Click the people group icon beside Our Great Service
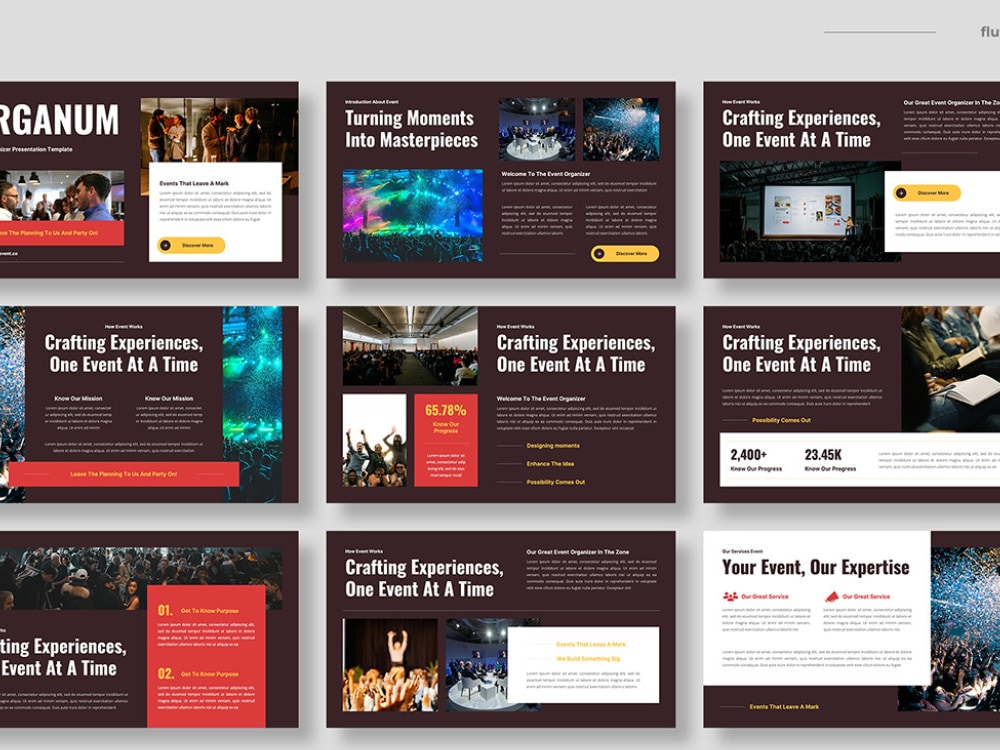1000x750 pixels. tap(730, 596)
